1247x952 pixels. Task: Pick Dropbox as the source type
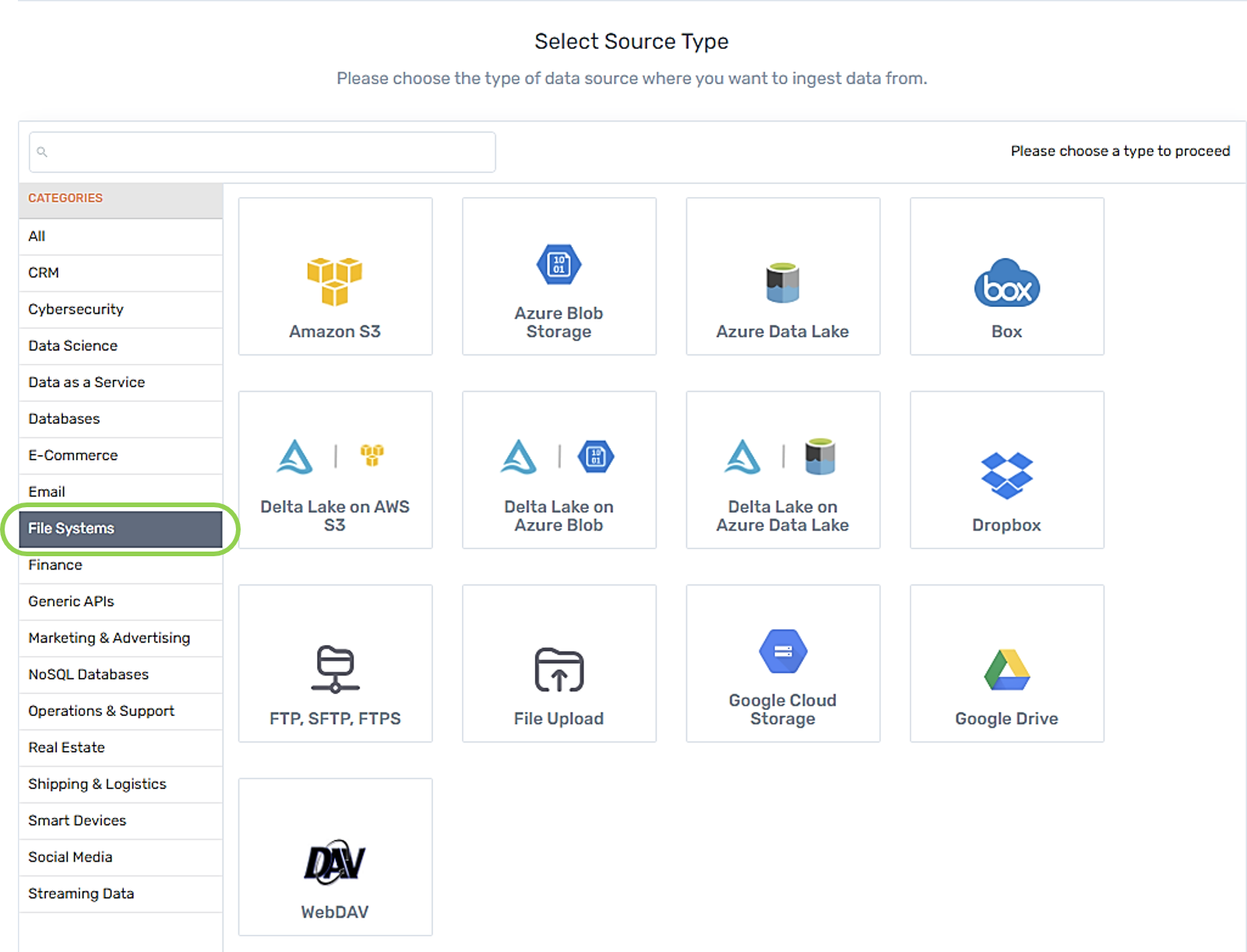(x=1006, y=470)
